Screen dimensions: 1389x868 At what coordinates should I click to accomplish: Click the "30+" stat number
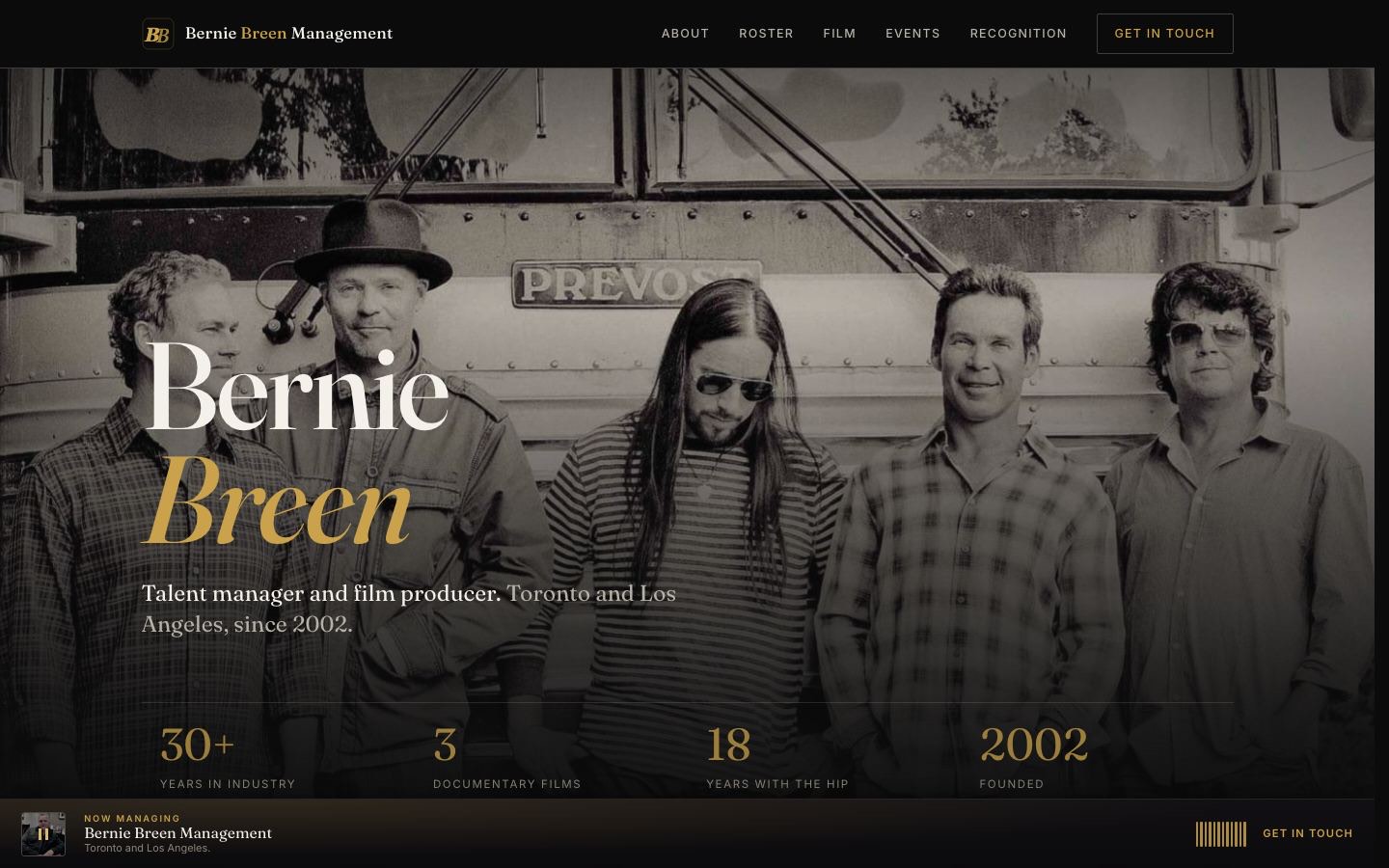[198, 745]
